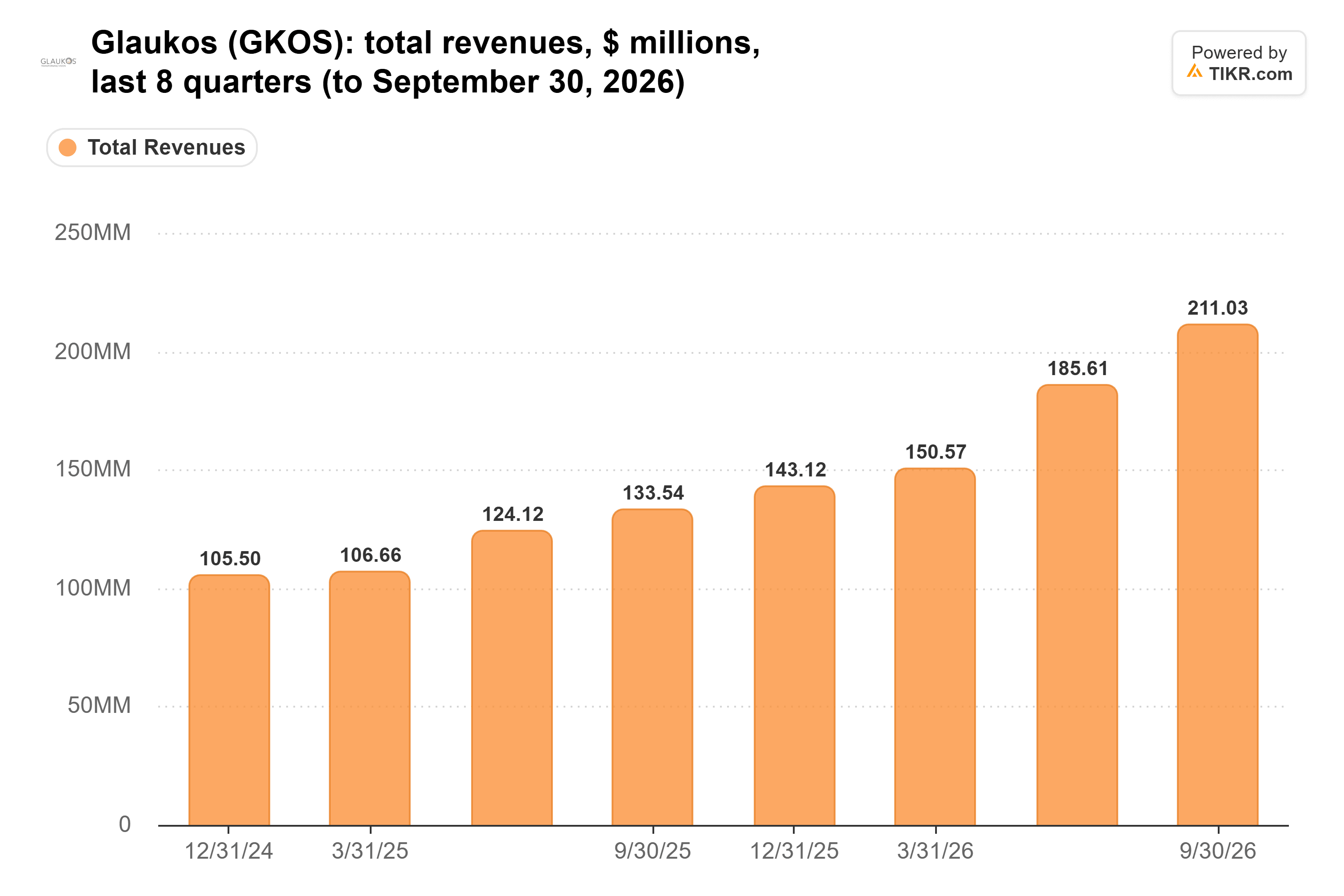Image resolution: width=1344 pixels, height=896 pixels.
Task: Select the 12/31/25 revenue bar
Action: click(x=794, y=656)
